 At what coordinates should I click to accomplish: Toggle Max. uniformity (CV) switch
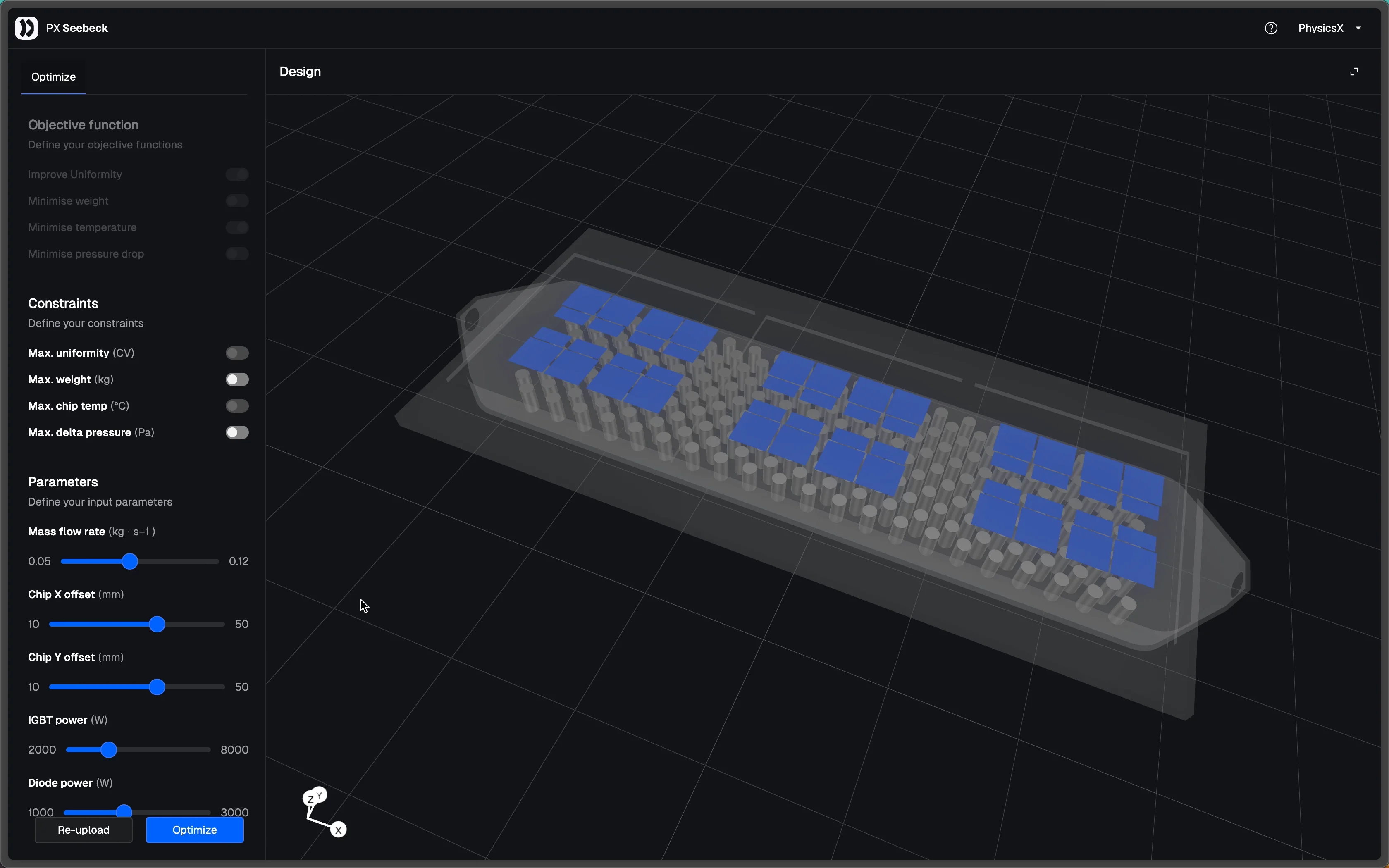pos(237,353)
